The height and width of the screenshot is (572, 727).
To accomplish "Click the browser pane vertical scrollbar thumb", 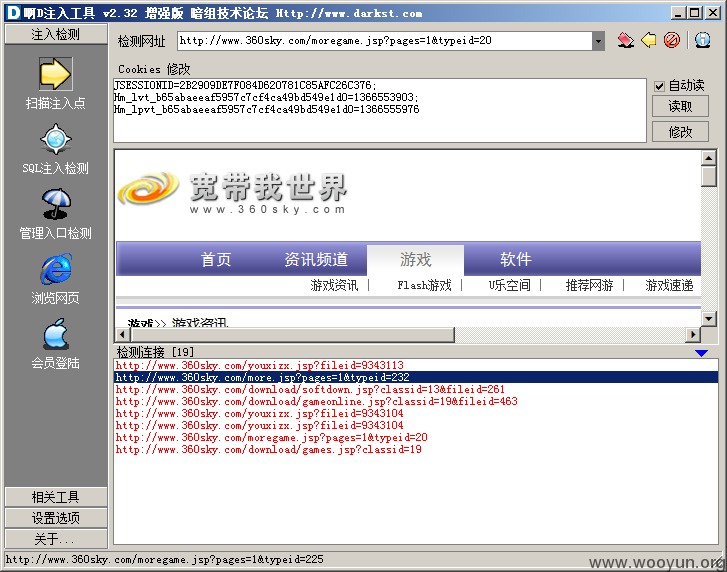I will [708, 176].
